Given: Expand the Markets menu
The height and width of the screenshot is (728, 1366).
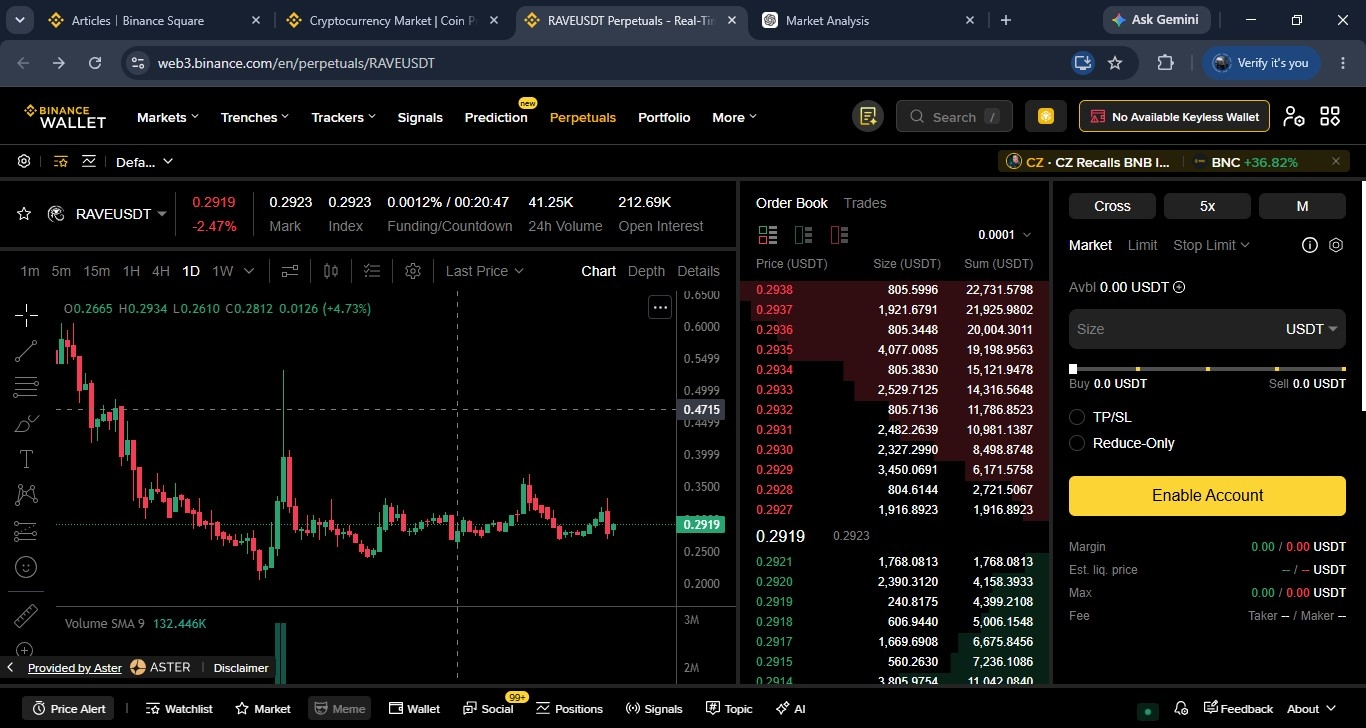Looking at the screenshot, I should click(x=167, y=117).
